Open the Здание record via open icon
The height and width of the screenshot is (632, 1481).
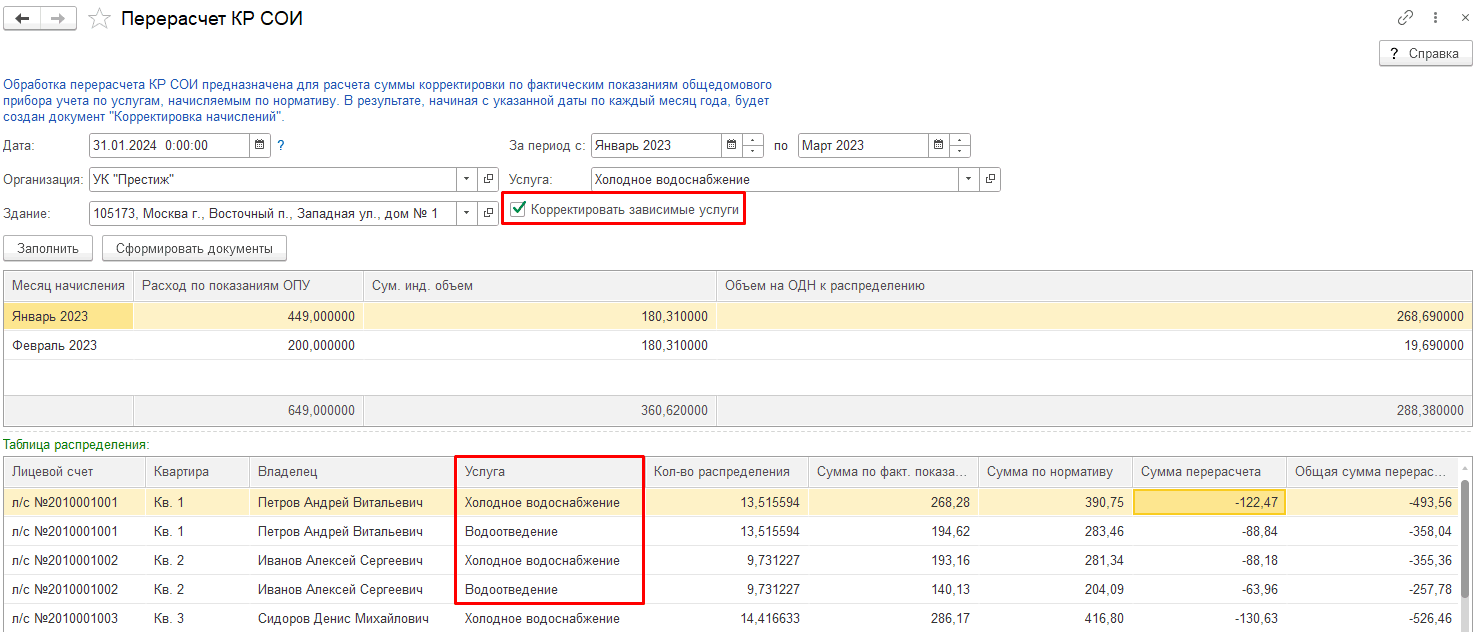pos(489,213)
